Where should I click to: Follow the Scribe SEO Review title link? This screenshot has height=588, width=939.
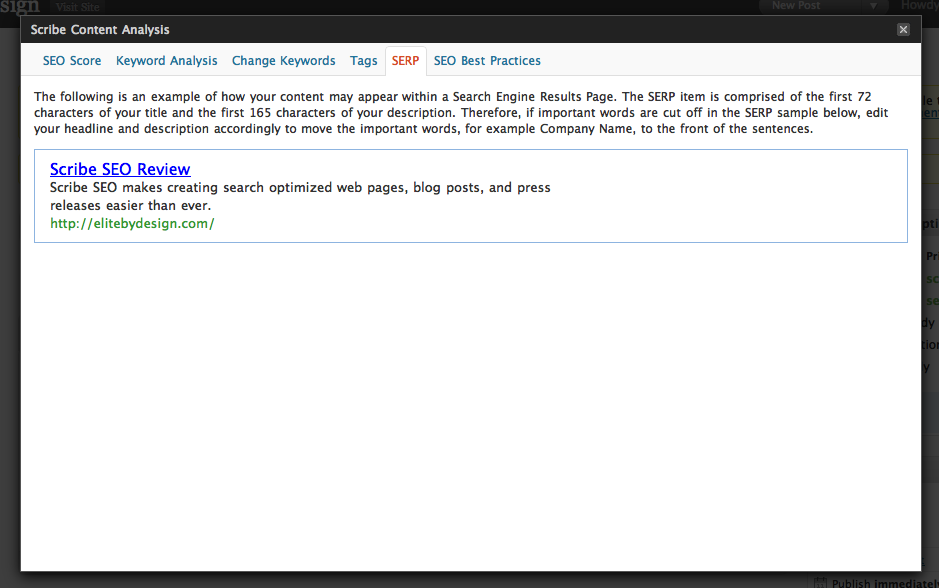(120, 169)
